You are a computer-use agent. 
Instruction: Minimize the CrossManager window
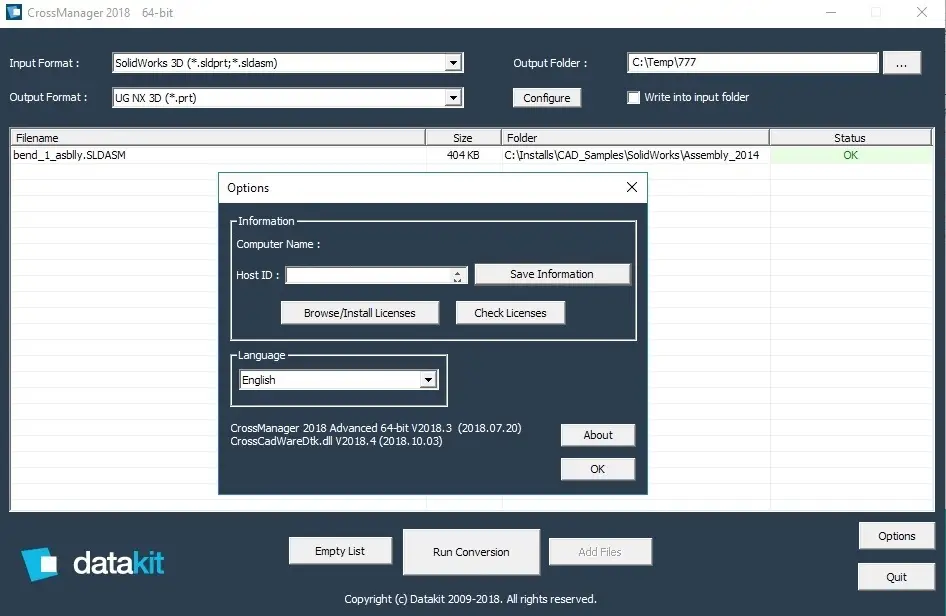point(831,12)
